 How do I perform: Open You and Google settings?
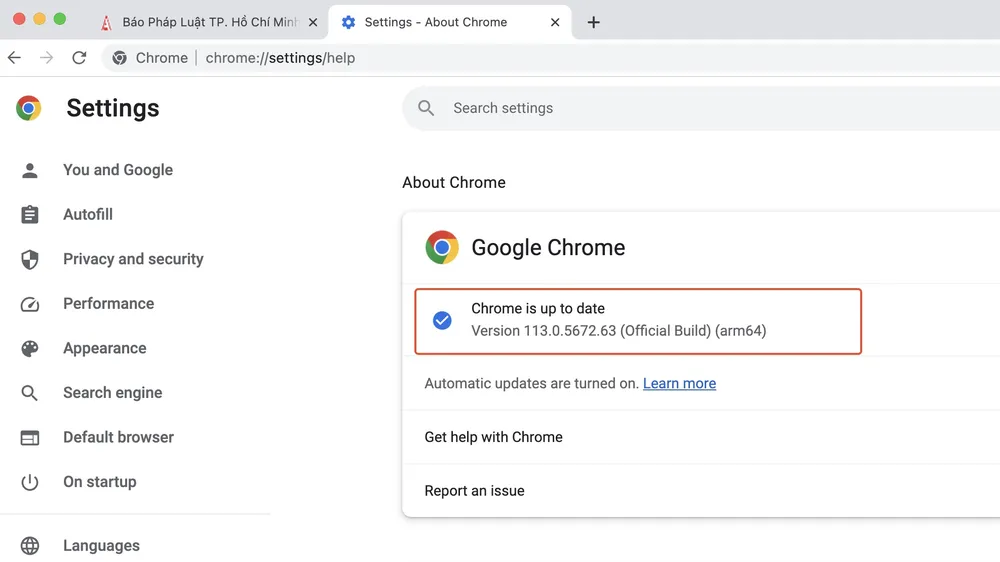pyautogui.click(x=117, y=170)
